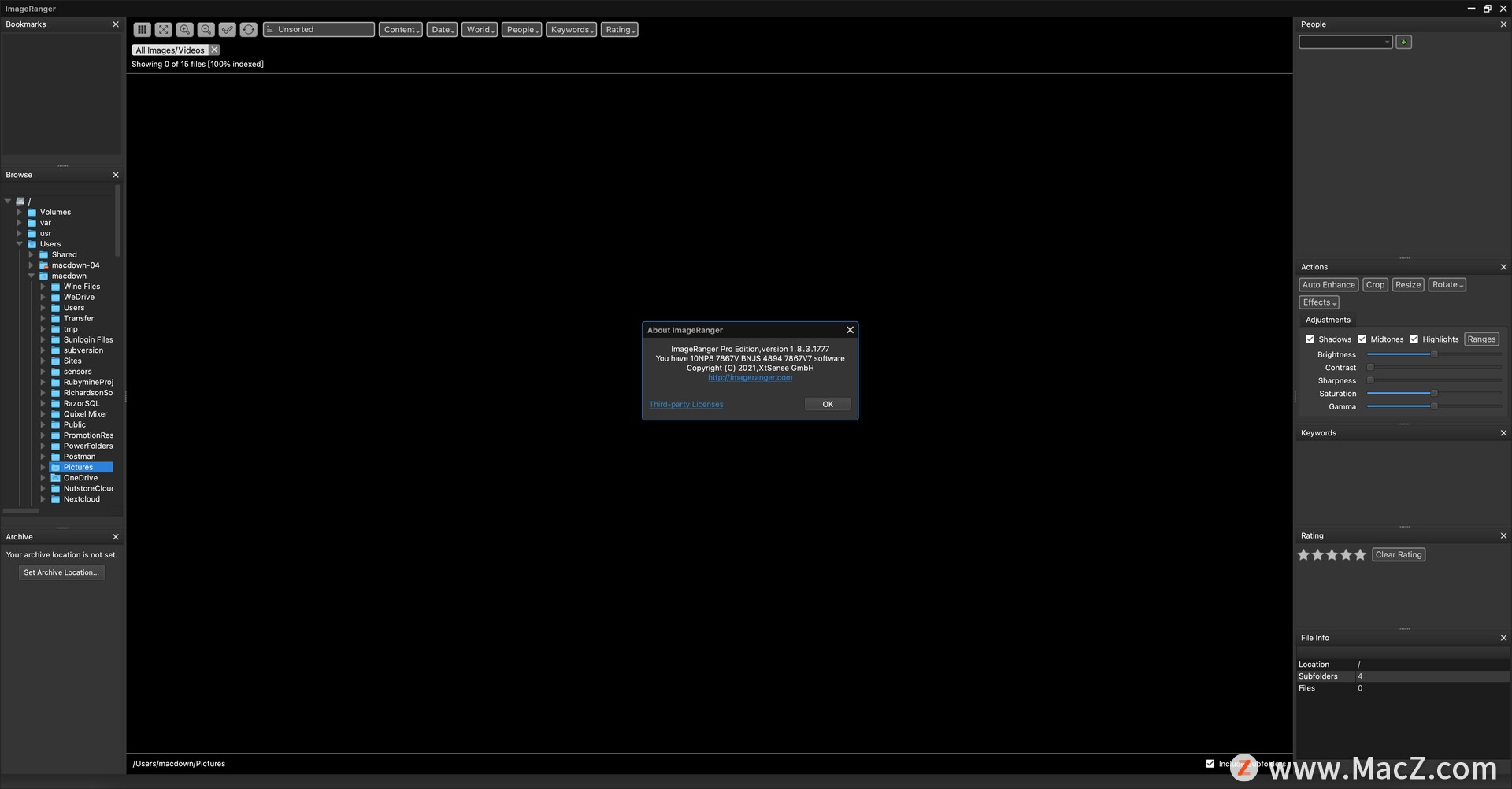Set rating to first star
This screenshot has height=789, width=1512.
tap(1303, 555)
